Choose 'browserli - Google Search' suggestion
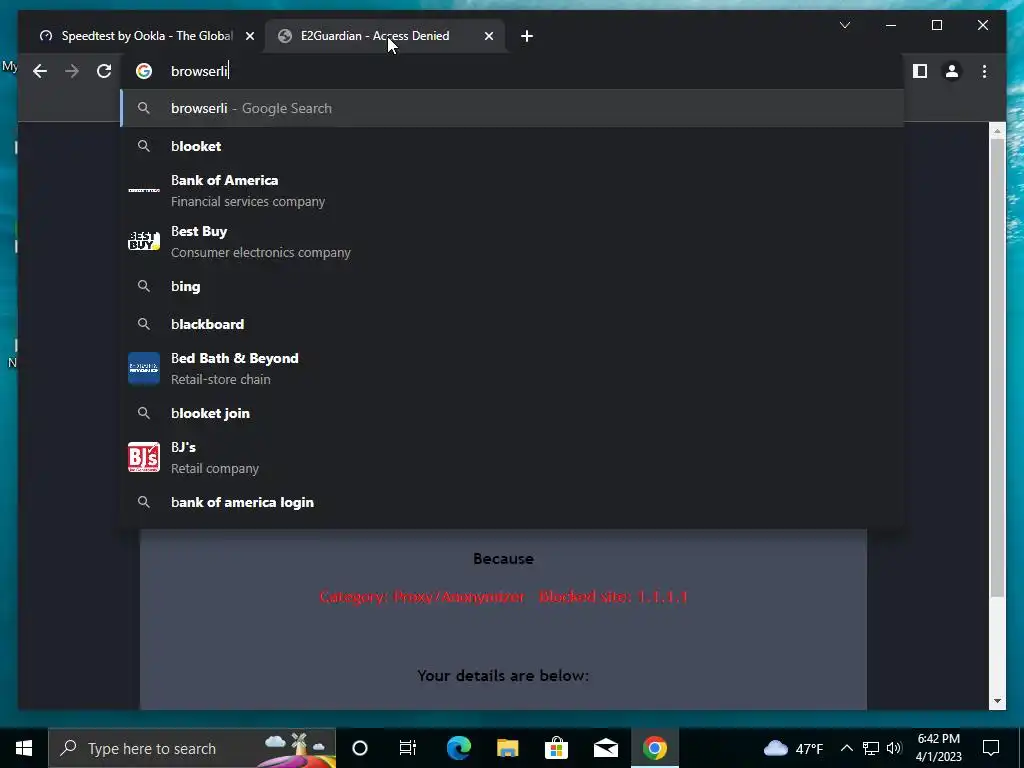Screen dimensions: 1024x768 coord(513,108)
